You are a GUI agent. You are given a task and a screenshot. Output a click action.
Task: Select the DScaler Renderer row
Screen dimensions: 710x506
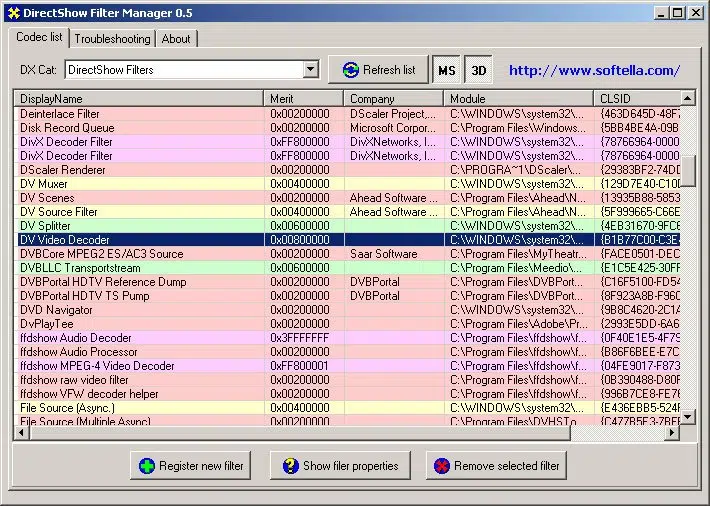coord(348,170)
